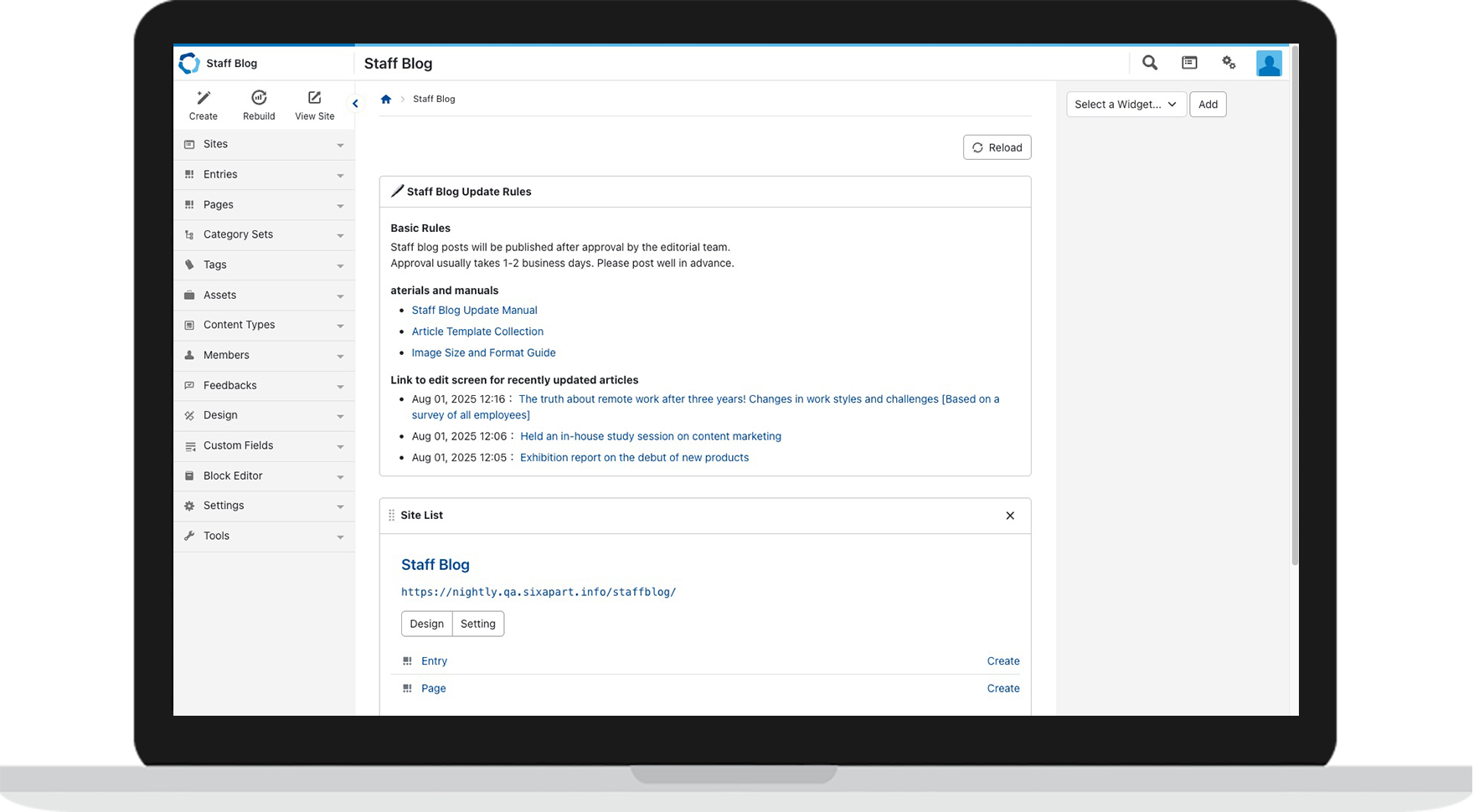This screenshot has width=1474, height=812.
Task: Open the Design sidebar menu item
Action: (x=220, y=415)
